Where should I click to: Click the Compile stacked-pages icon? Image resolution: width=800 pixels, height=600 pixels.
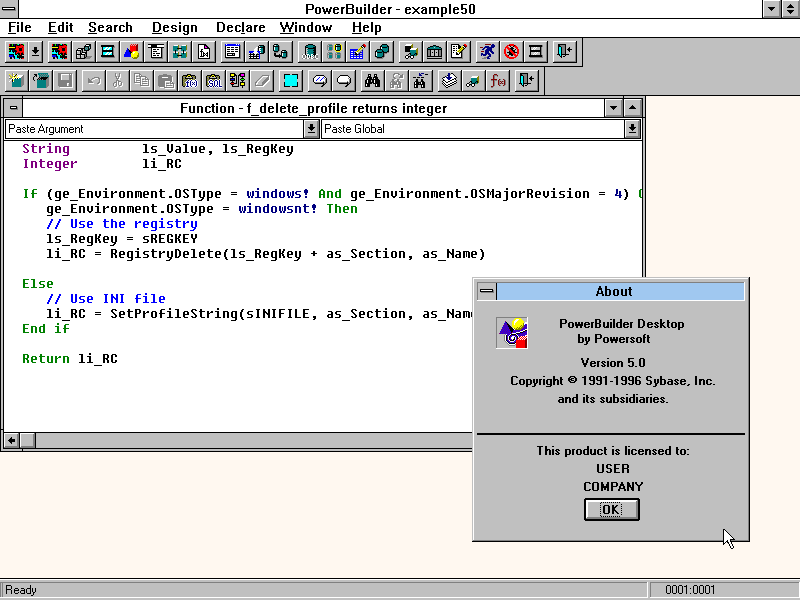point(449,81)
